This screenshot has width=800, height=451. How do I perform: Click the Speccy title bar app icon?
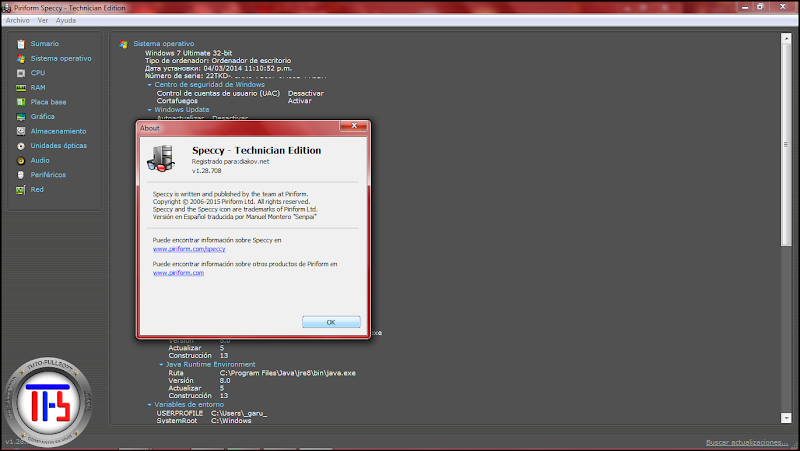click(x=6, y=8)
